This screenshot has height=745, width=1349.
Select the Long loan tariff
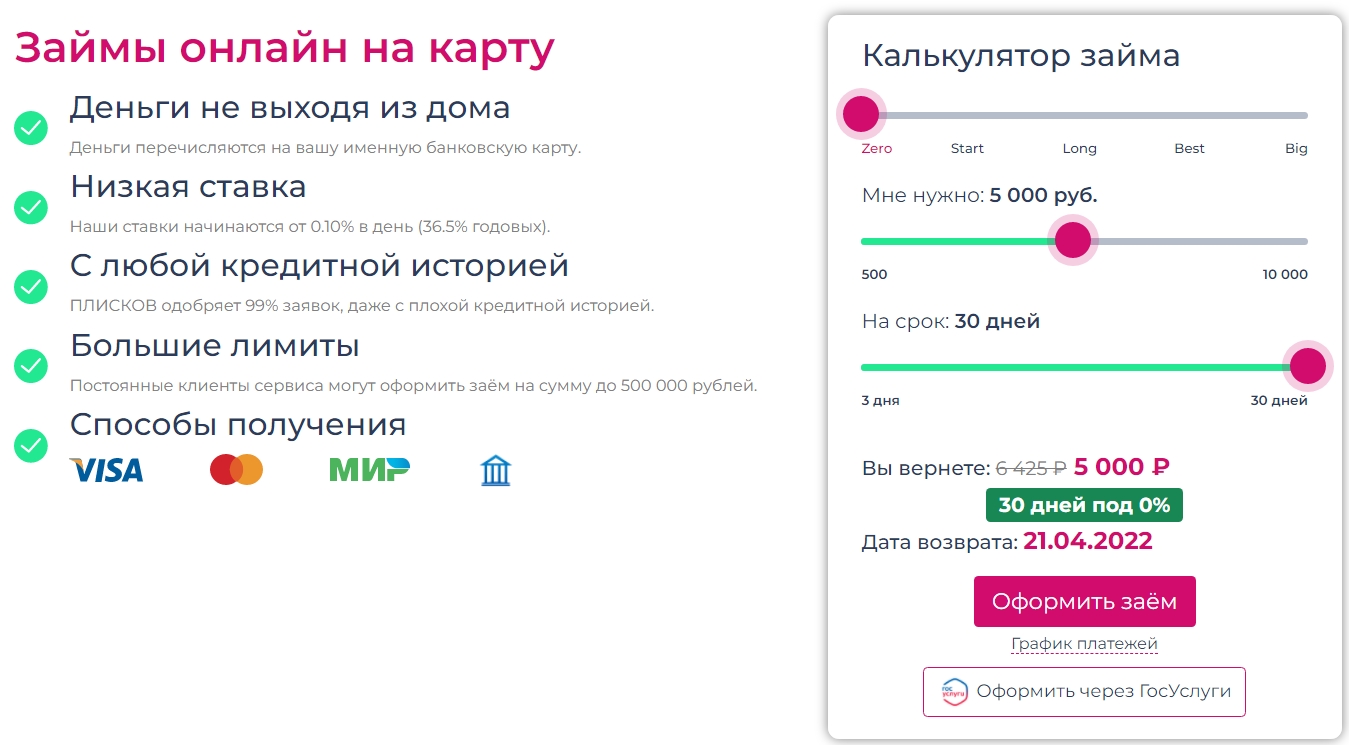click(1079, 148)
